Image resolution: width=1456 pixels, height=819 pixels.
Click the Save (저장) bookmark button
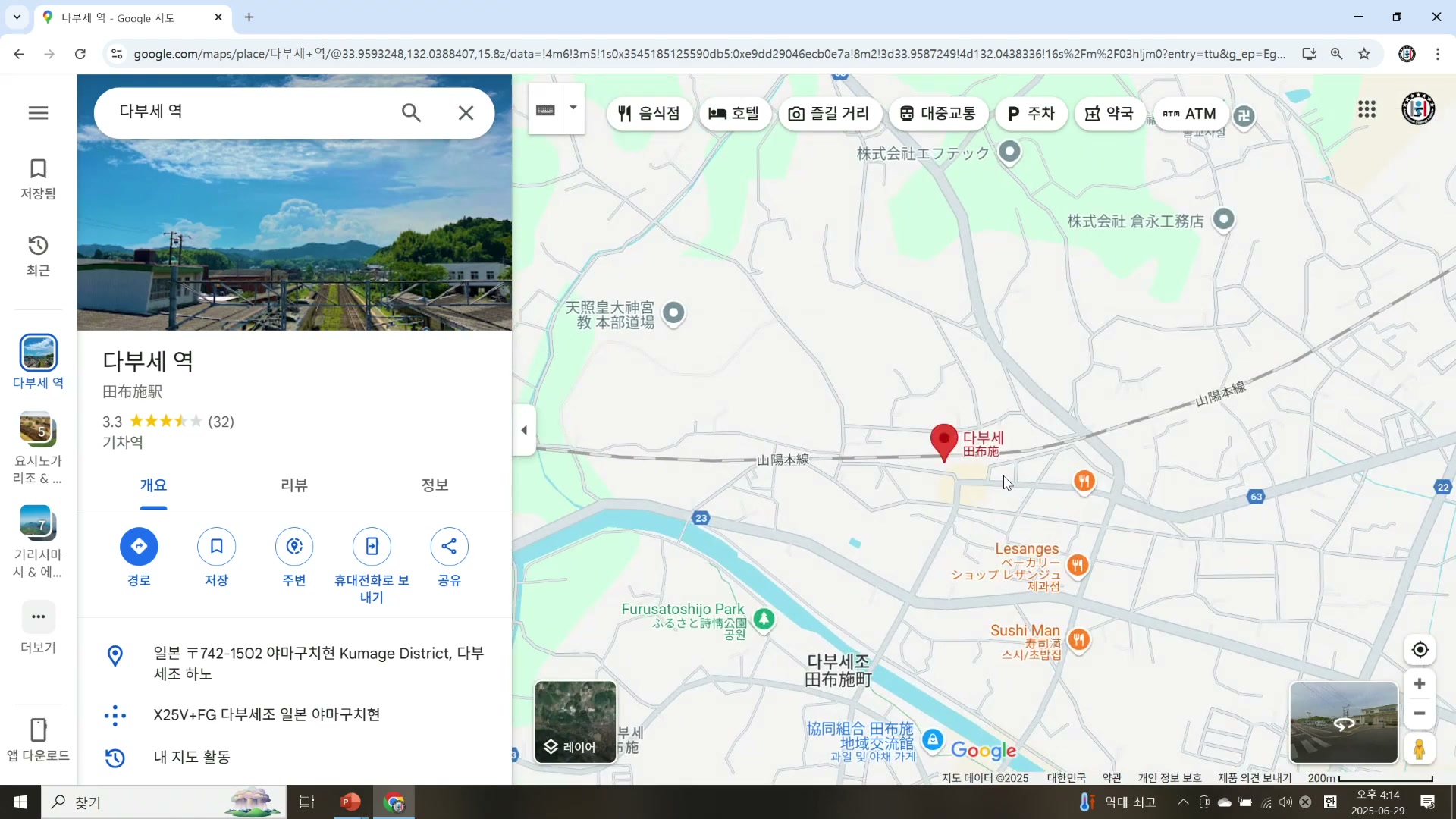tap(216, 547)
